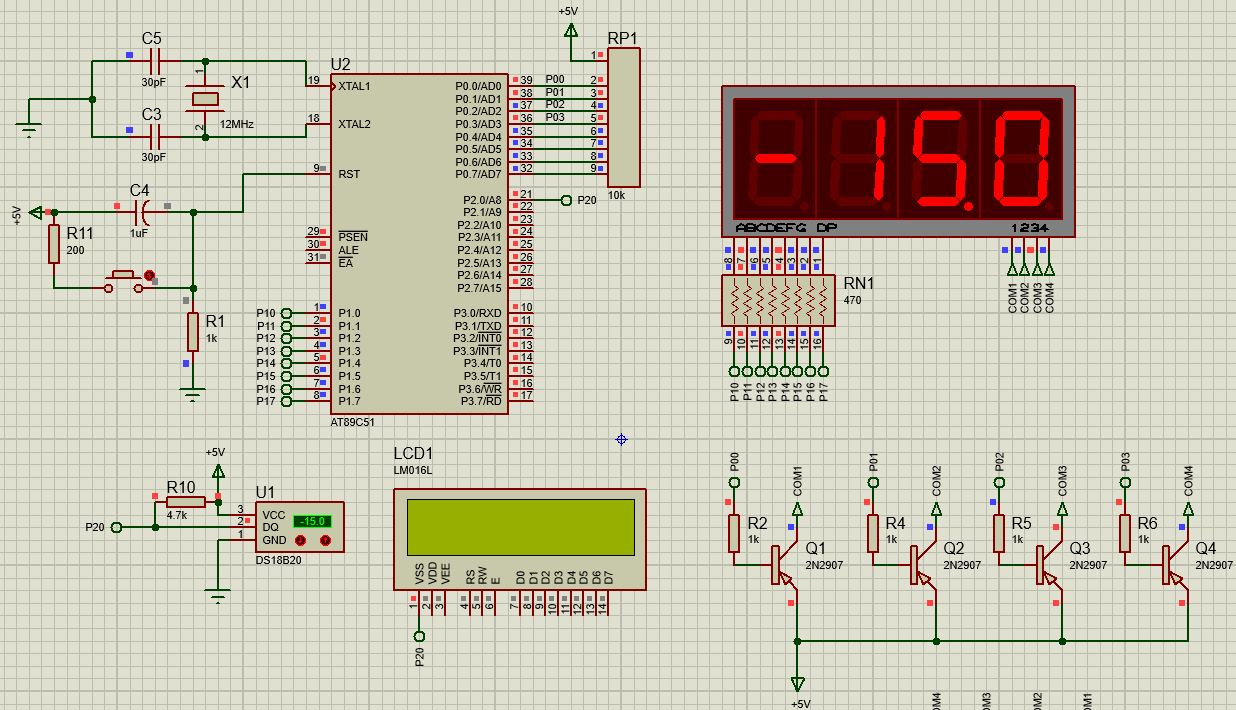Click the LM016L part name label
Image resolution: width=1236 pixels, height=710 pixels.
point(413,470)
